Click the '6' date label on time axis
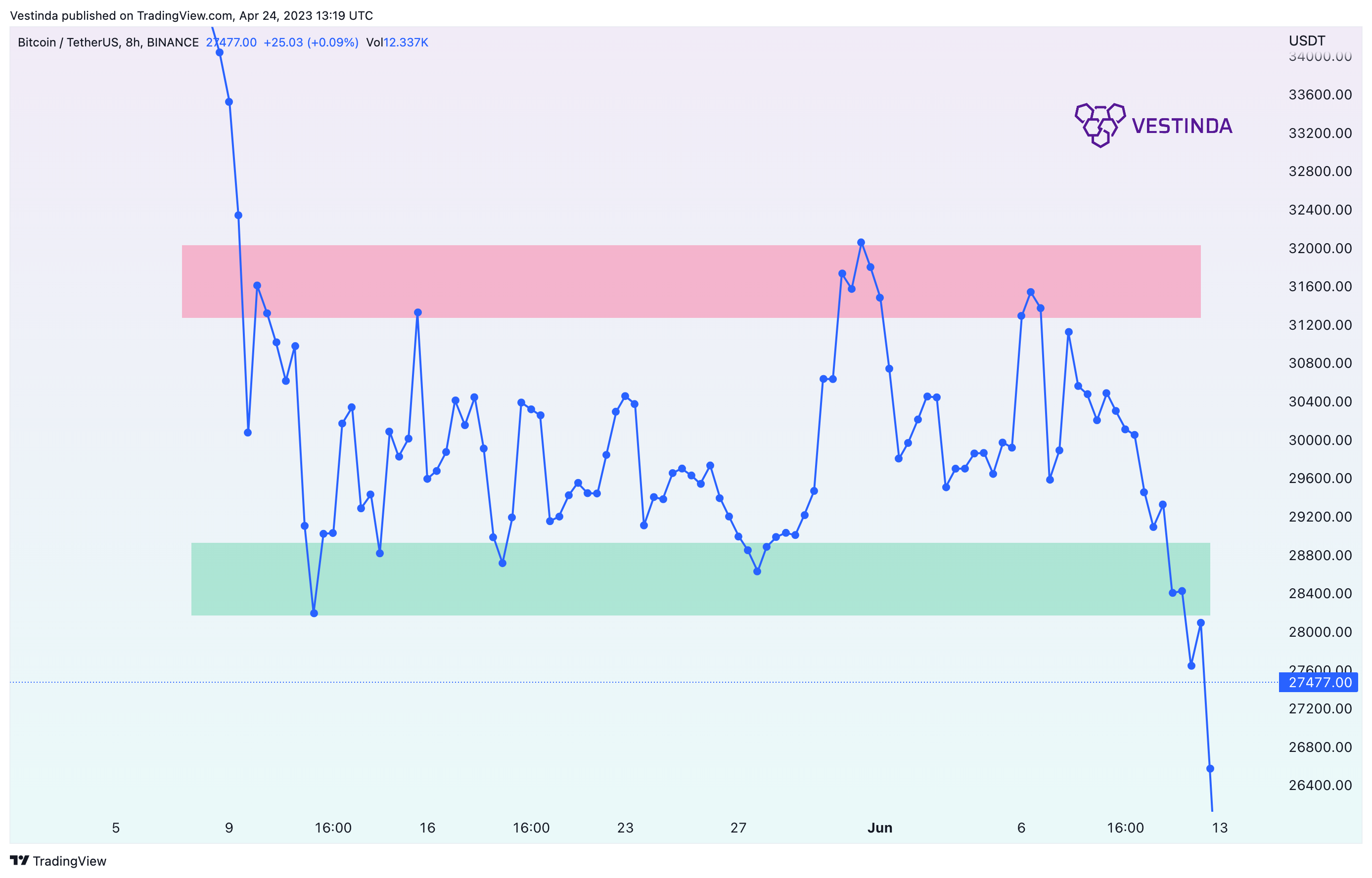 point(1021,828)
